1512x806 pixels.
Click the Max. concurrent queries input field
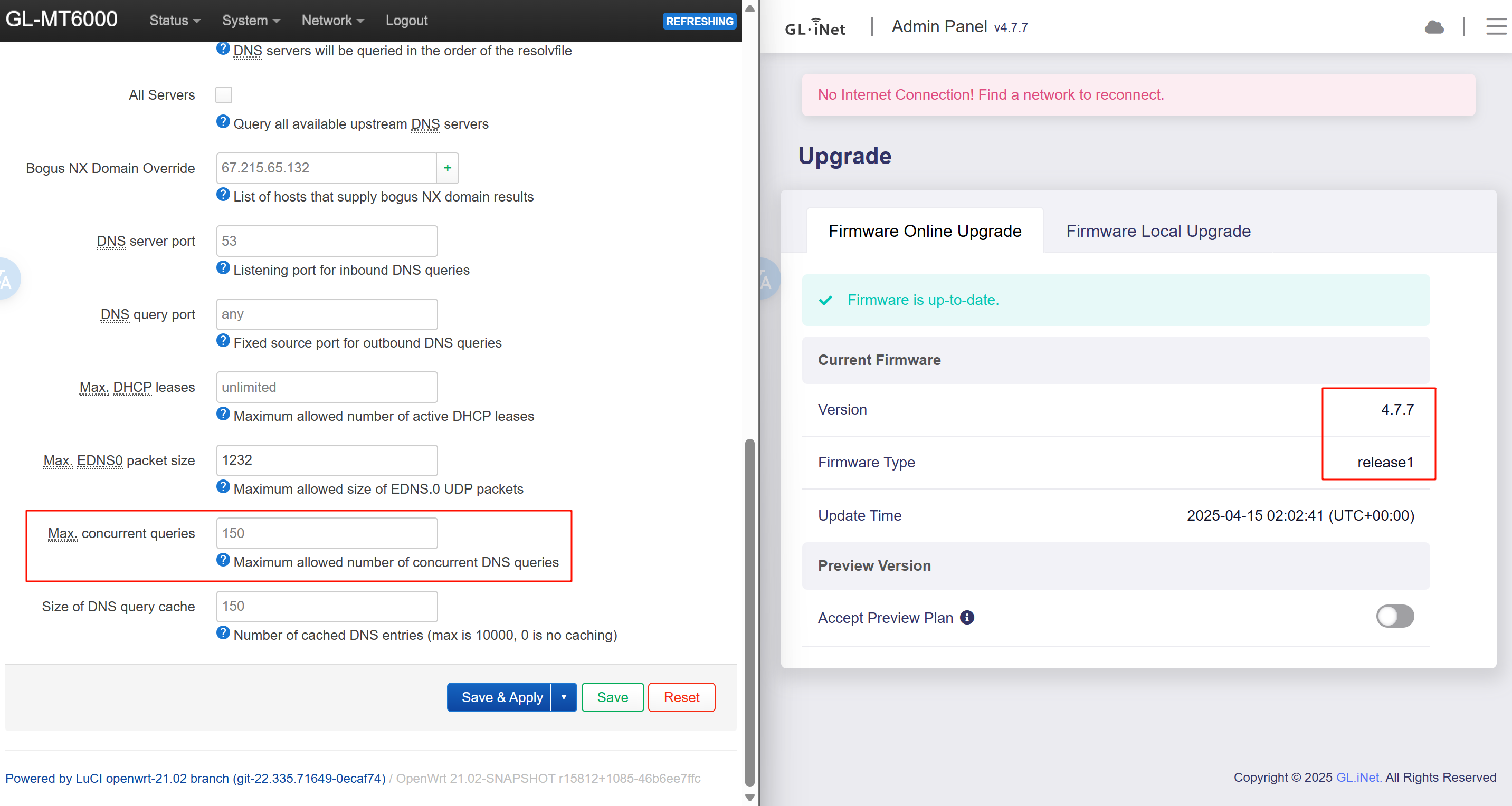pyautogui.click(x=327, y=533)
